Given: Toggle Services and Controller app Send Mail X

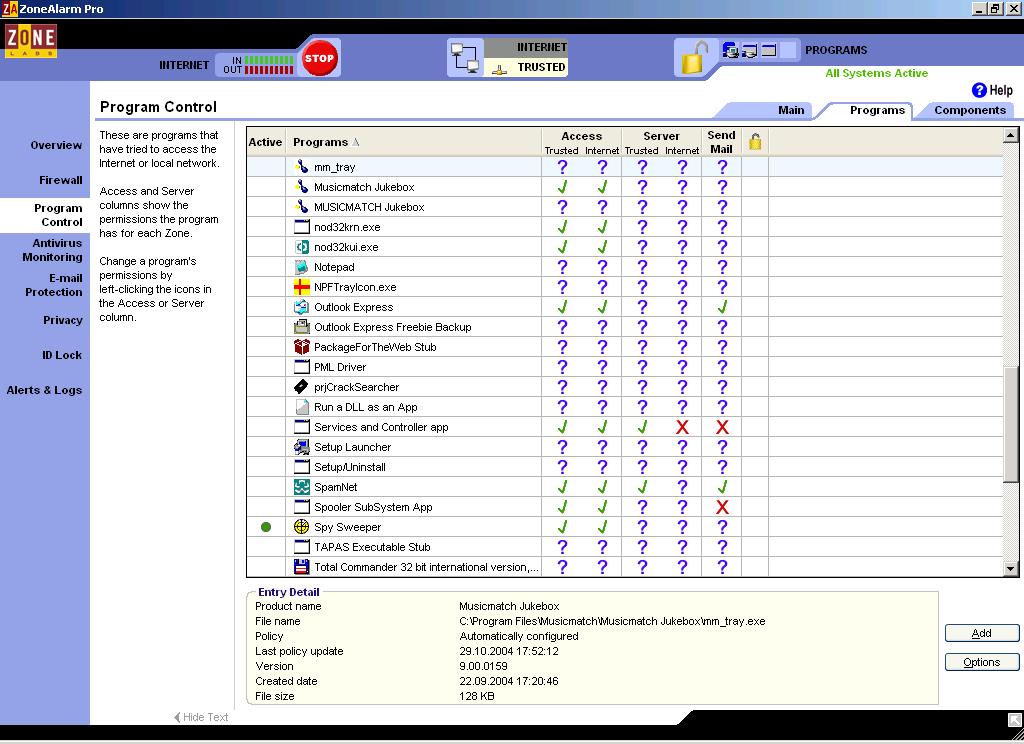Looking at the screenshot, I should click(x=722, y=427).
